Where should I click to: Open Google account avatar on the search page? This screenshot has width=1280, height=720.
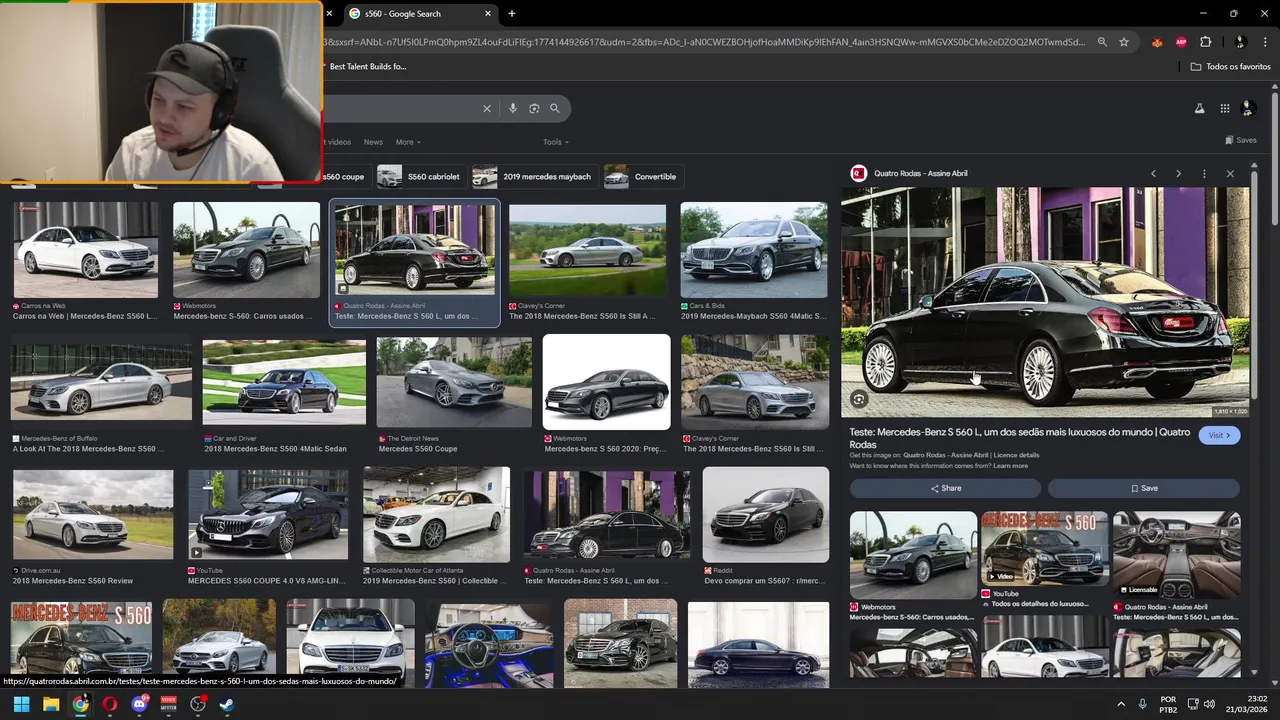[1248, 108]
